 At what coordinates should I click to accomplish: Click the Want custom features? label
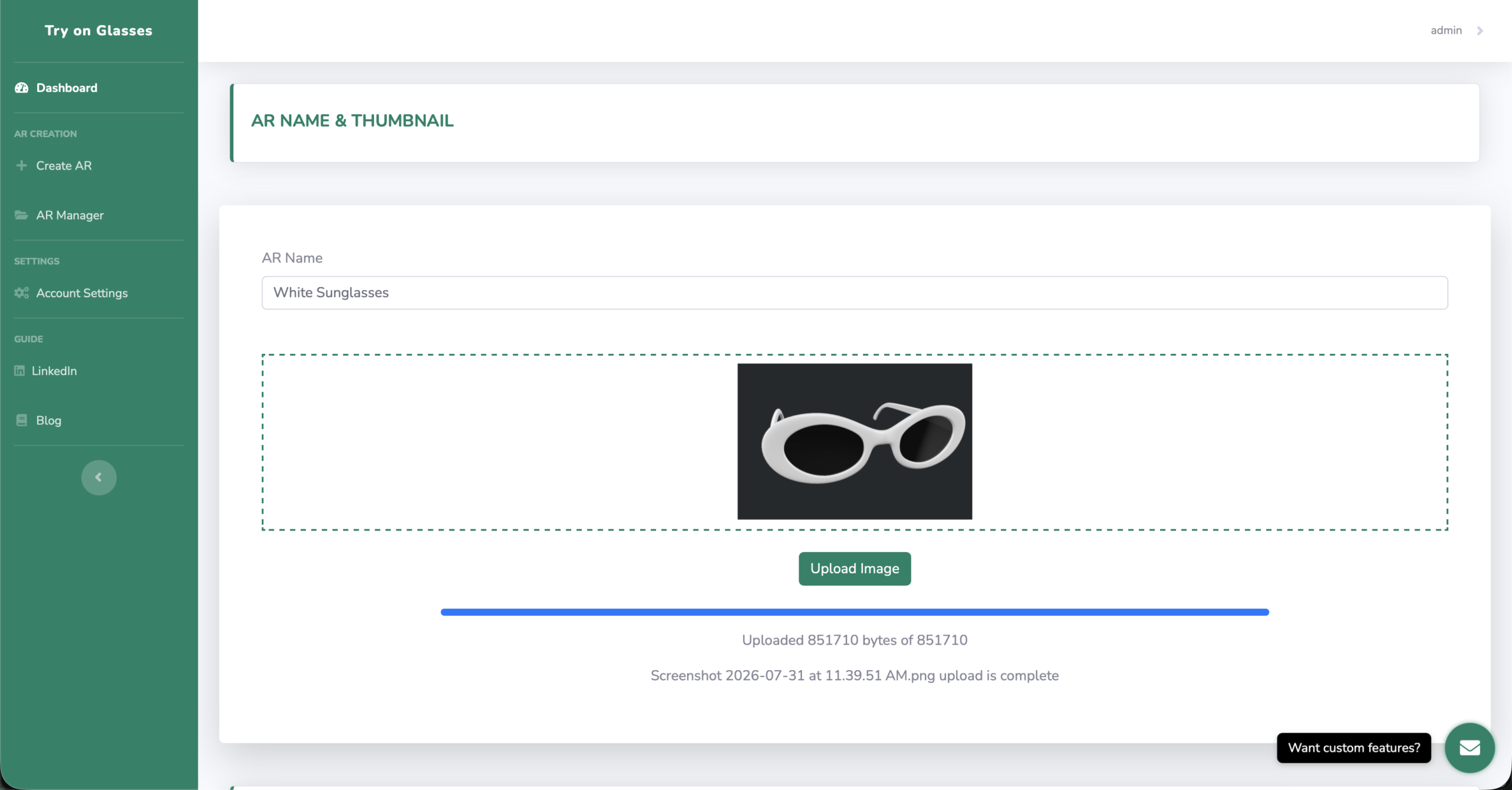[x=1354, y=748]
